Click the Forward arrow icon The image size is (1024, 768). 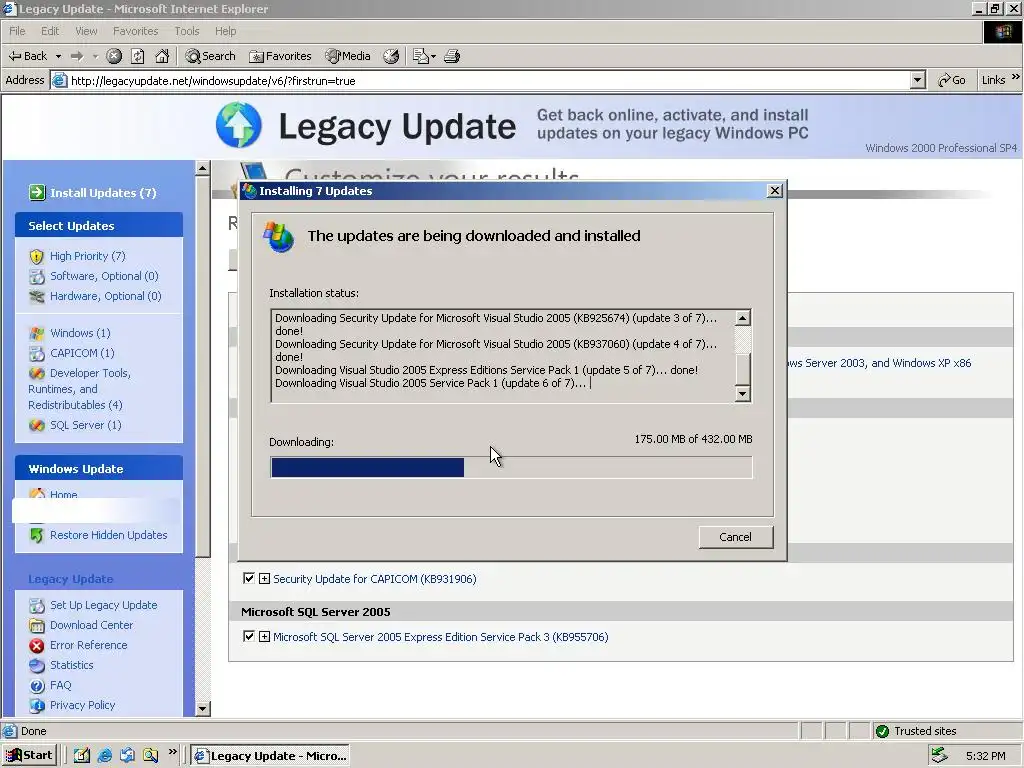click(77, 56)
